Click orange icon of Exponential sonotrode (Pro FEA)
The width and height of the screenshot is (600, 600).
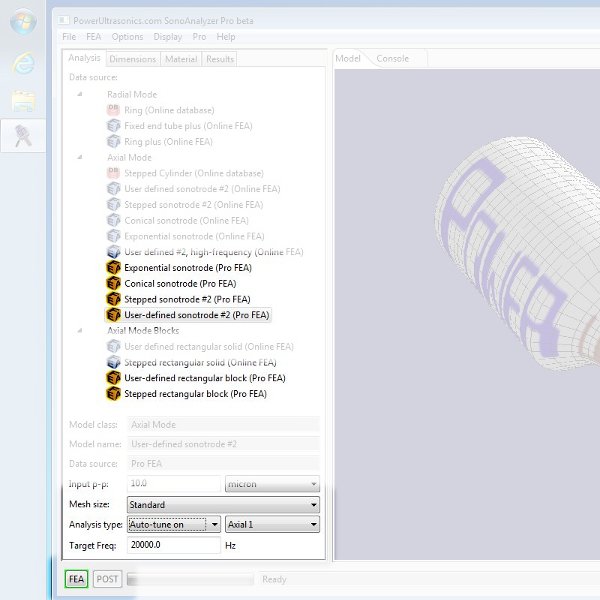tap(113, 267)
